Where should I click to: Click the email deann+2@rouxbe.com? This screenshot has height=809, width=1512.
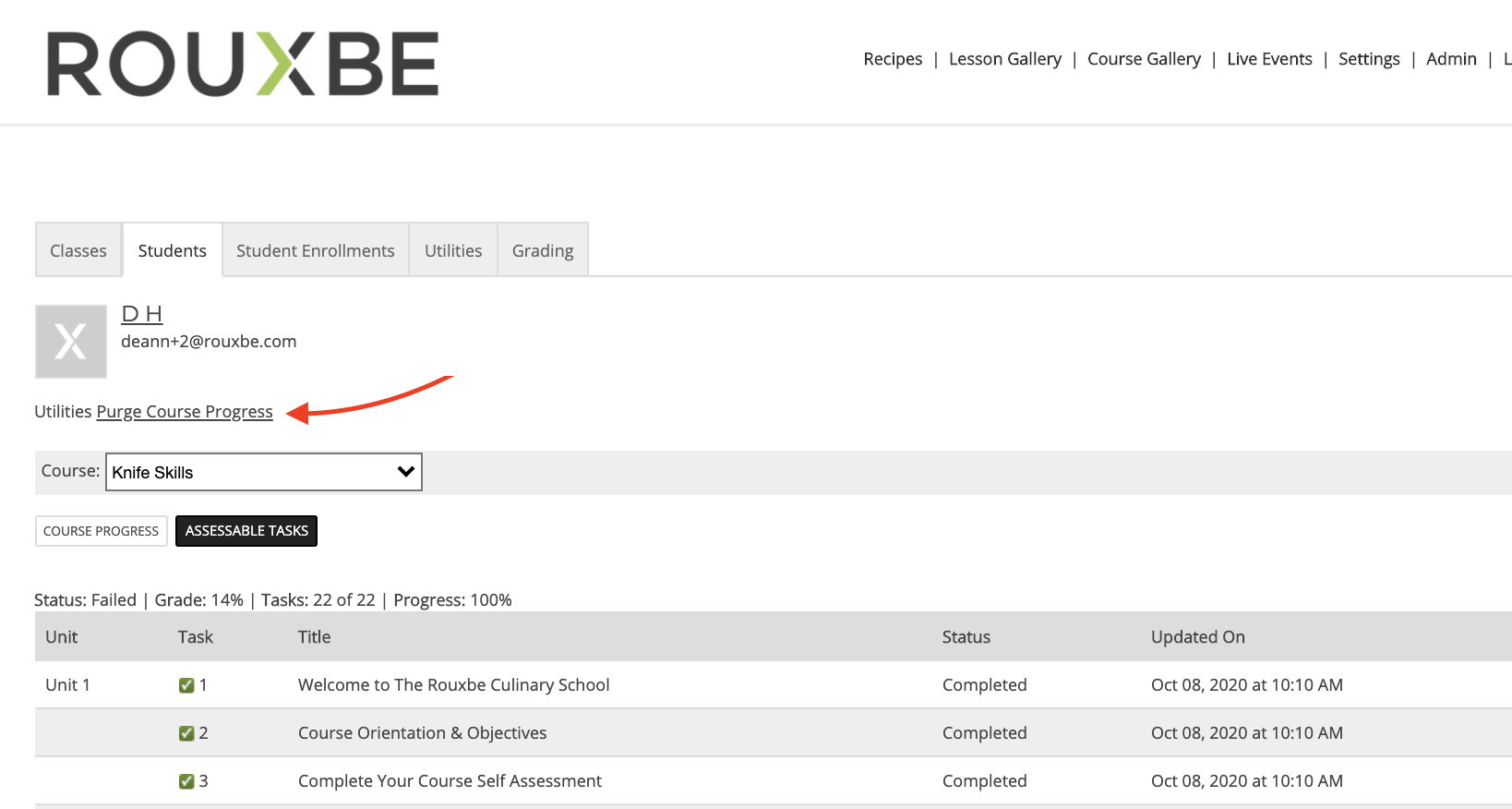point(209,342)
